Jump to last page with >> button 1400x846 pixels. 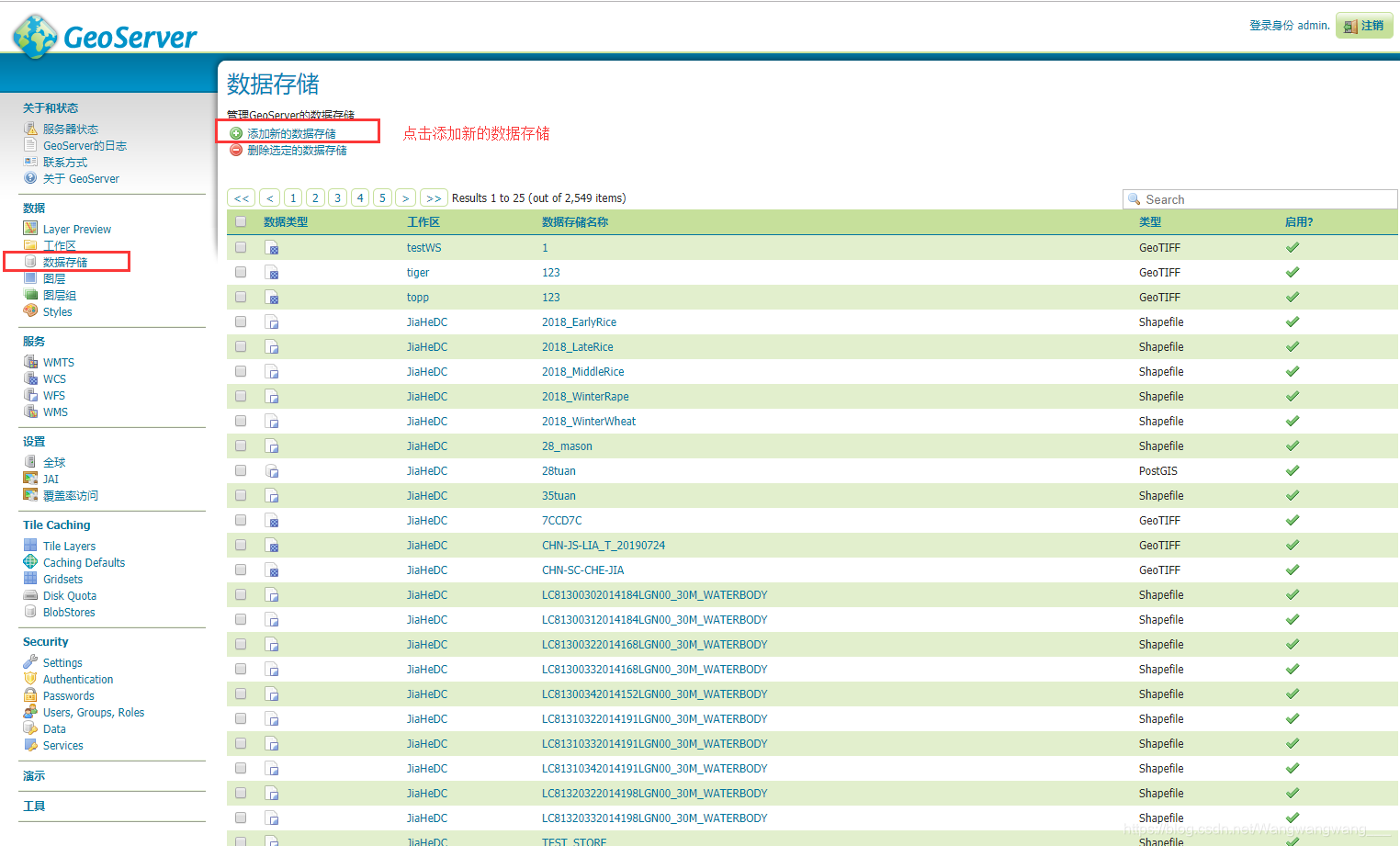pyautogui.click(x=434, y=197)
